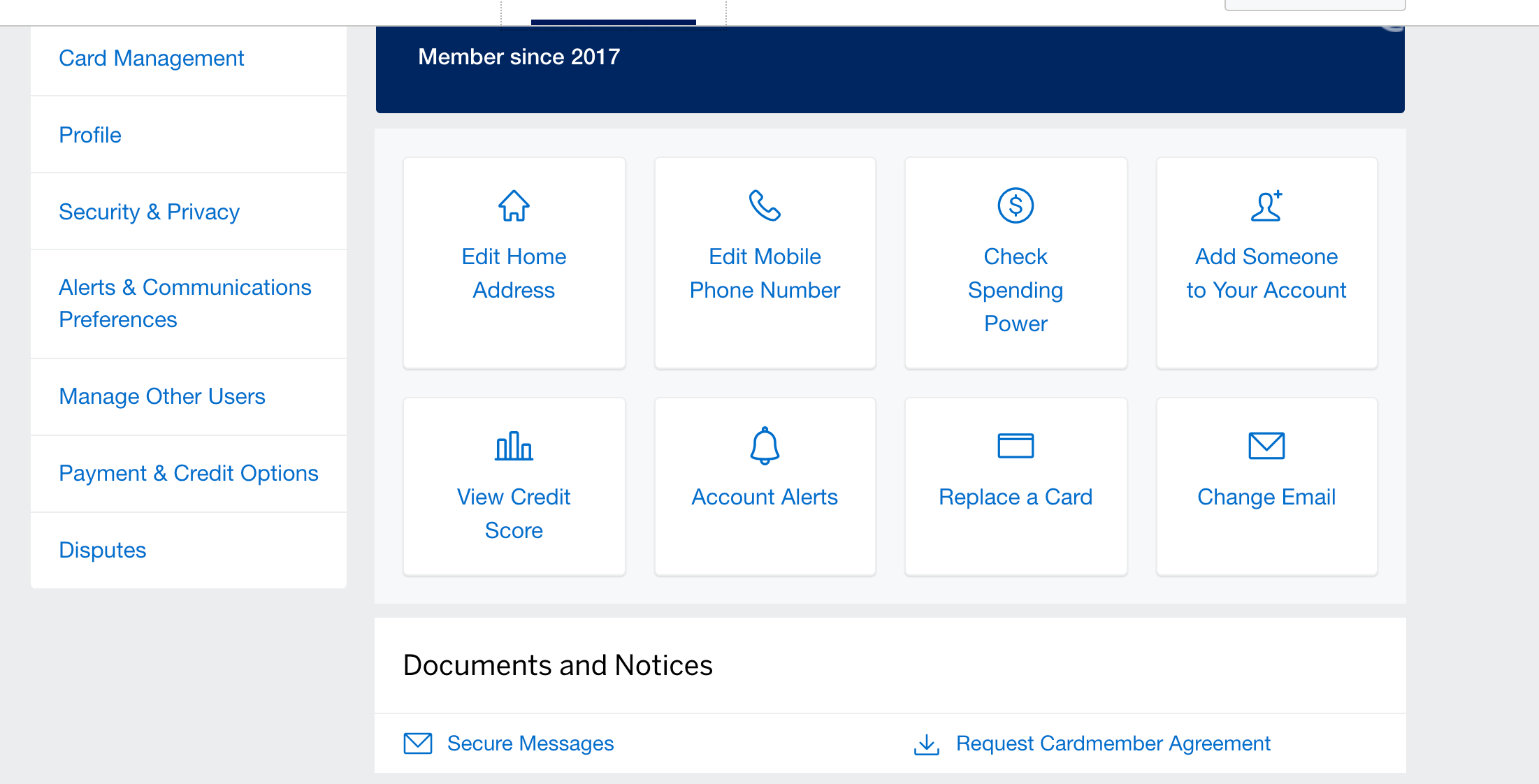
Task: Select the add-person icon on Add Someone to Your Account
Action: 1266,205
